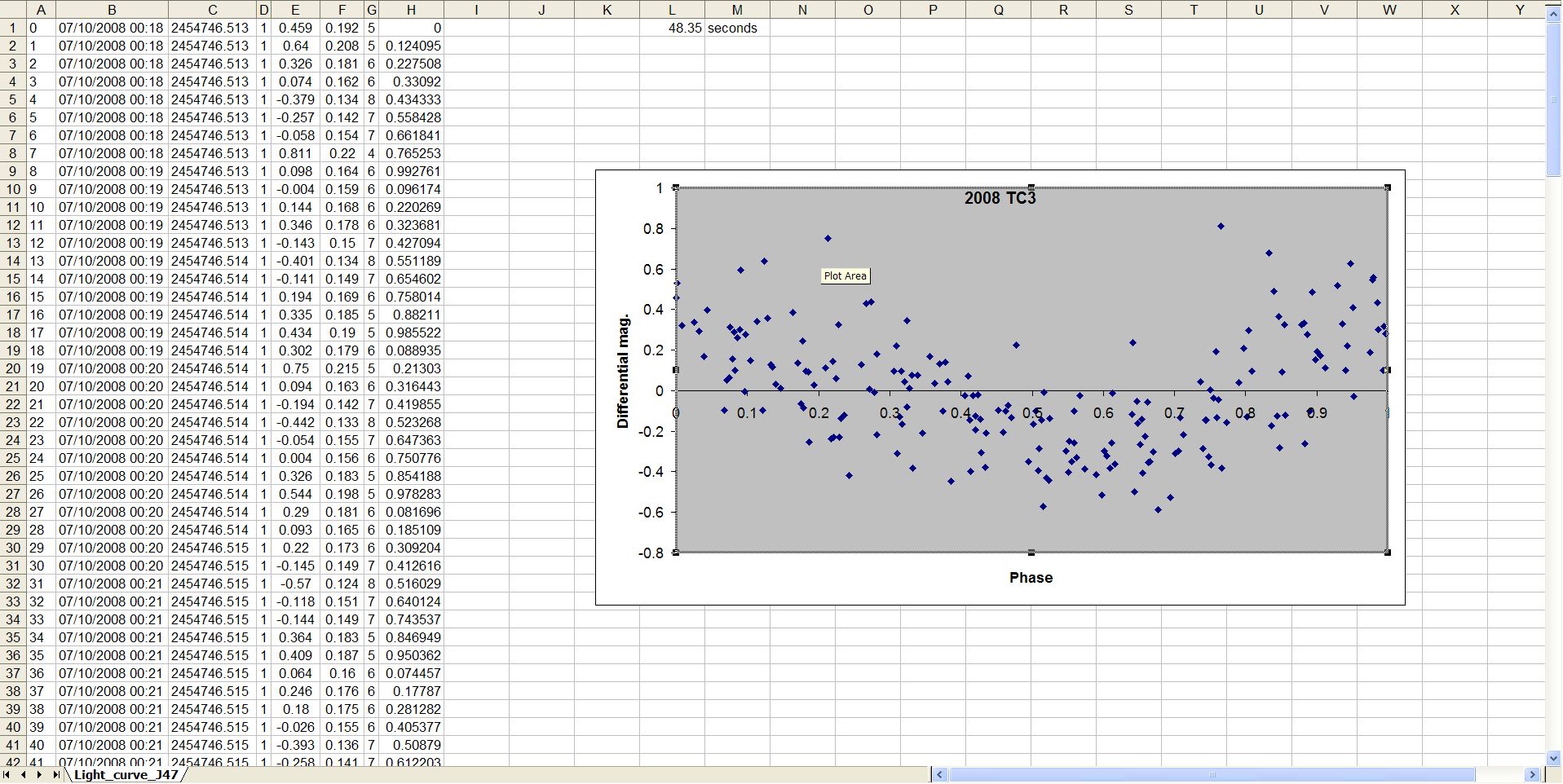
Task: Select 'Differential mag.' axis title
Action: [624, 371]
